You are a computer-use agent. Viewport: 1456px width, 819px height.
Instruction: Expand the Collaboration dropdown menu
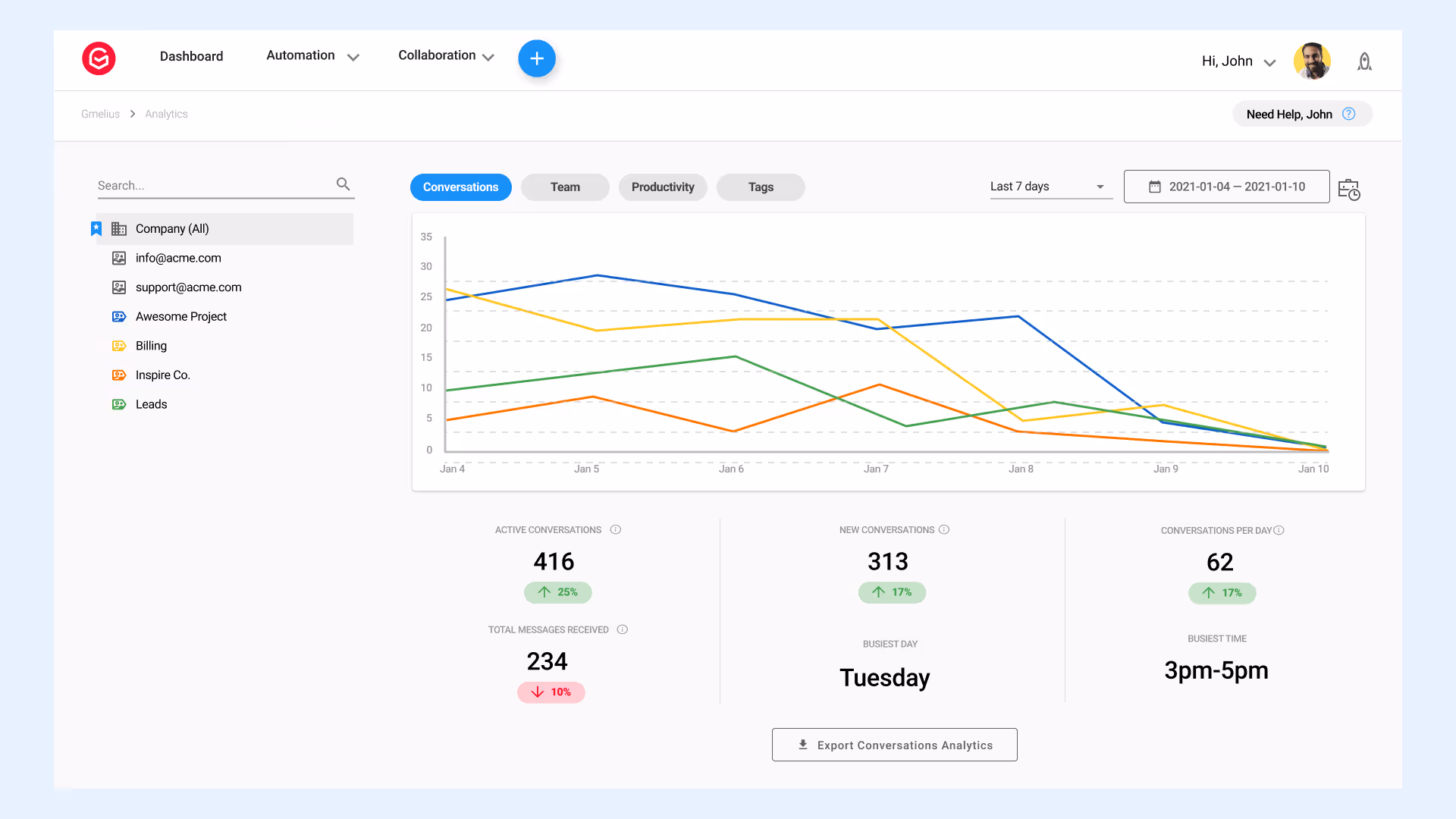tap(446, 56)
